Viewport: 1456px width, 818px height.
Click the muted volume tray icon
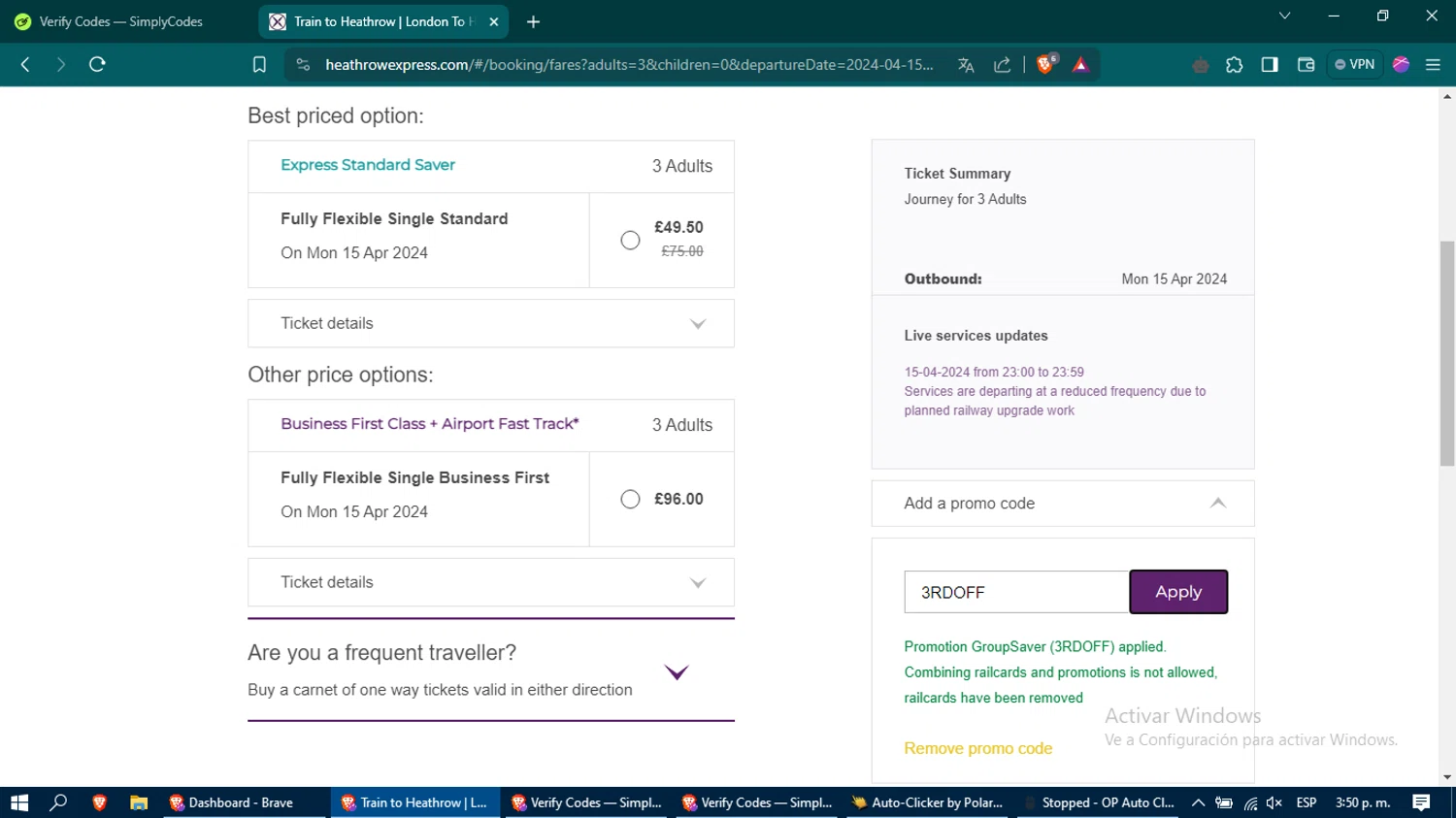coord(1274,802)
